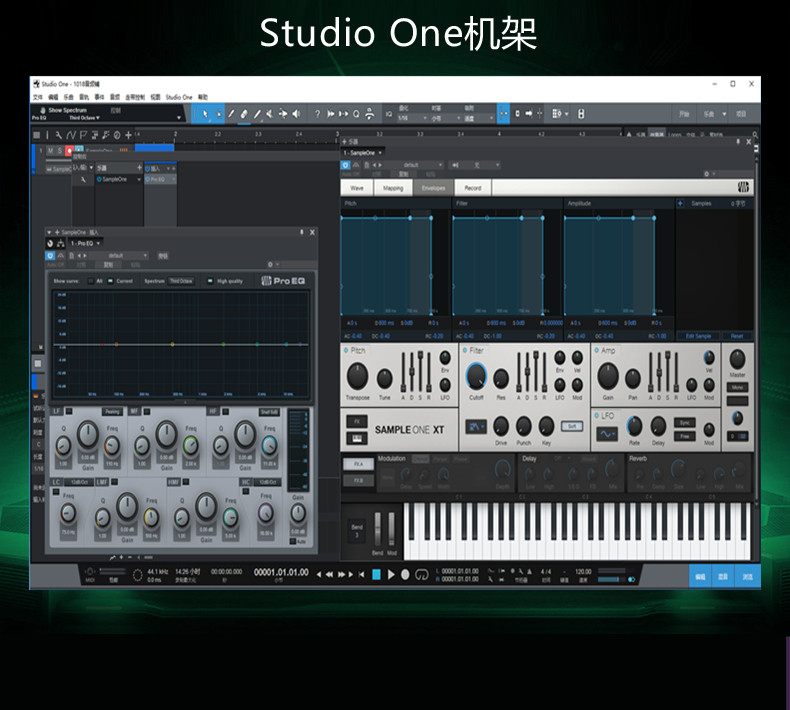Open the 1 - Pro EQ device dropdown
The width and height of the screenshot is (790, 710).
click(85, 243)
